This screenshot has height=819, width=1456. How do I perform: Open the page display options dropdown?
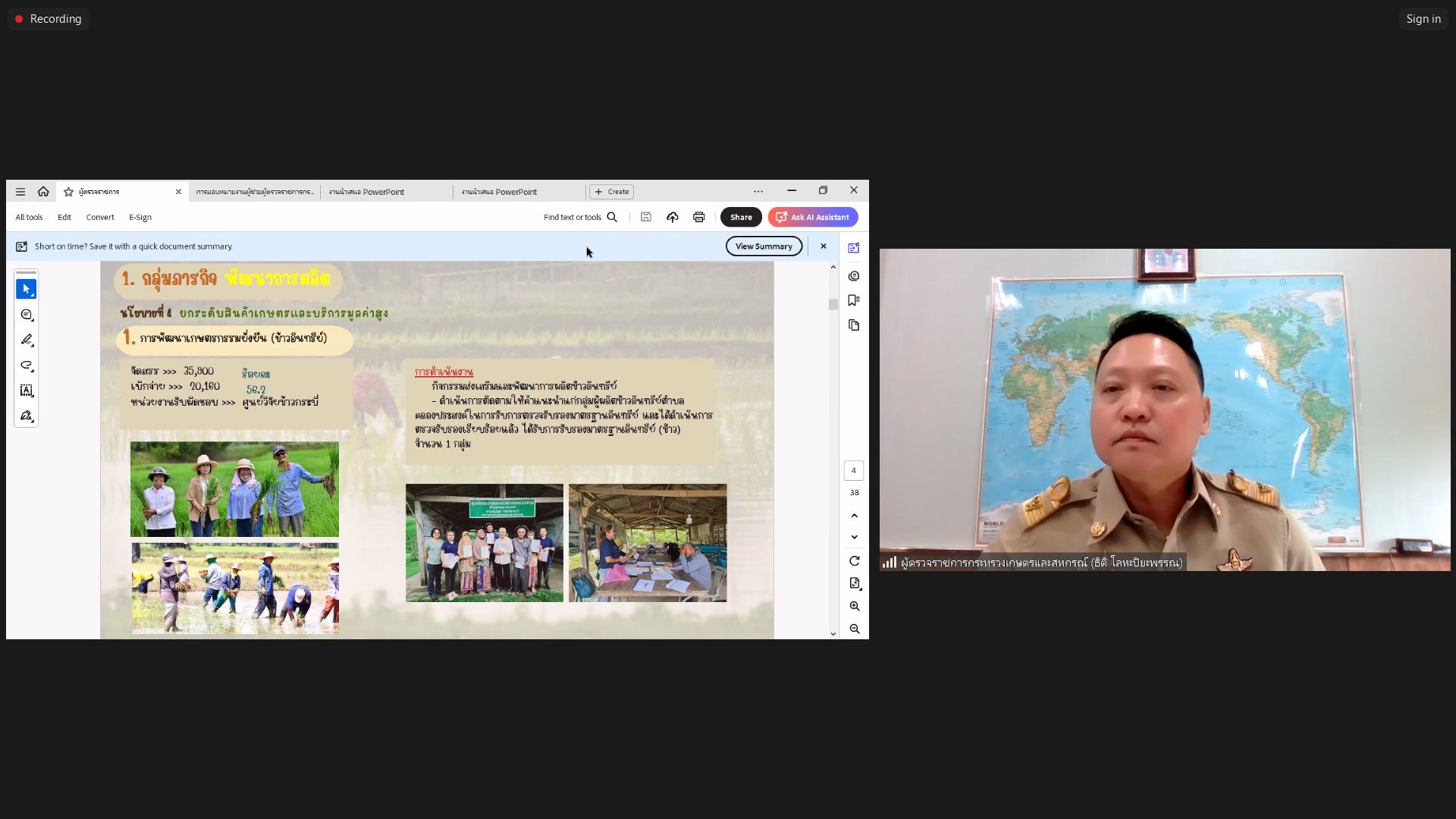(855, 582)
